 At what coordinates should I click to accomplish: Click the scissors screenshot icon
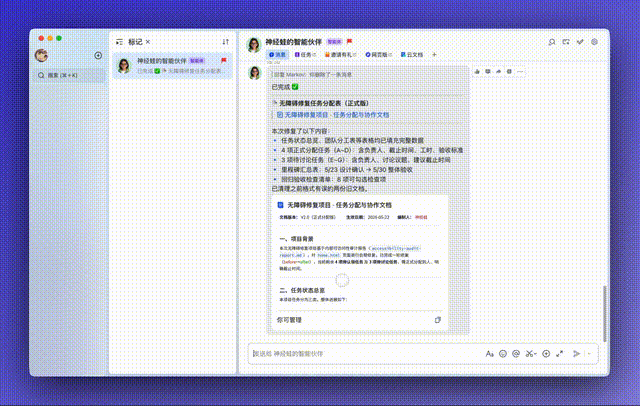point(530,354)
